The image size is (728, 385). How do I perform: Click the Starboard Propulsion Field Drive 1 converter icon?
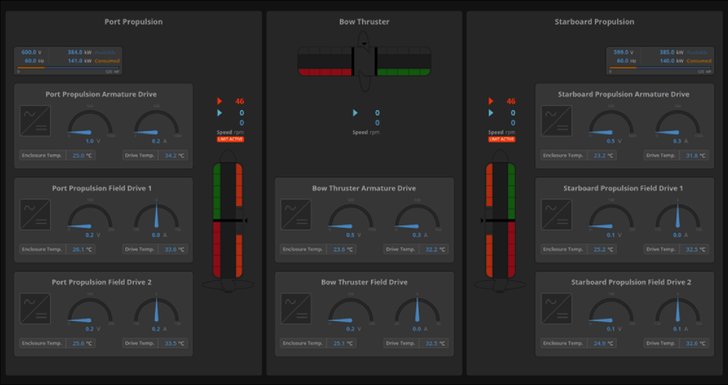557,215
